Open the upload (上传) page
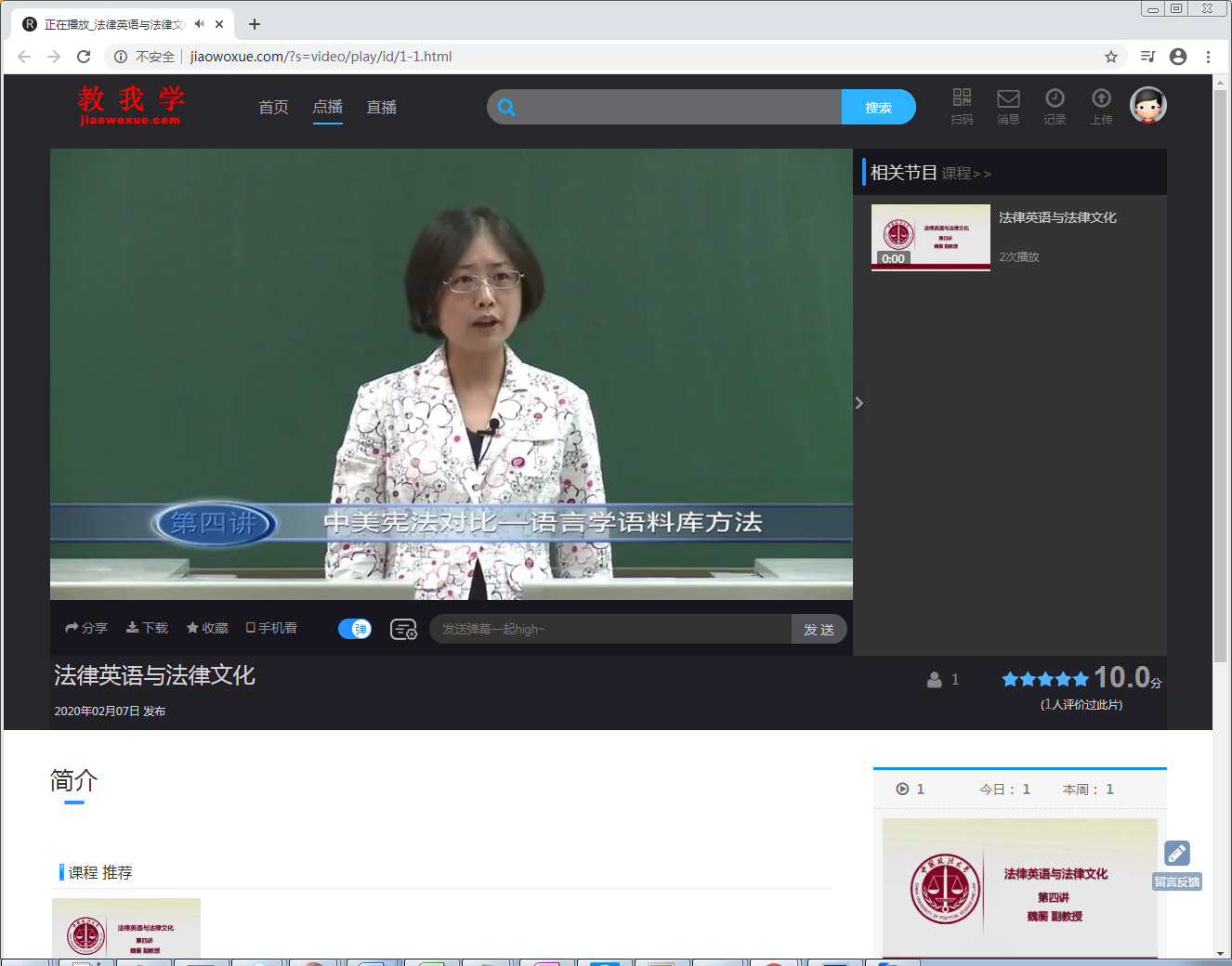1232x966 pixels. (1101, 105)
